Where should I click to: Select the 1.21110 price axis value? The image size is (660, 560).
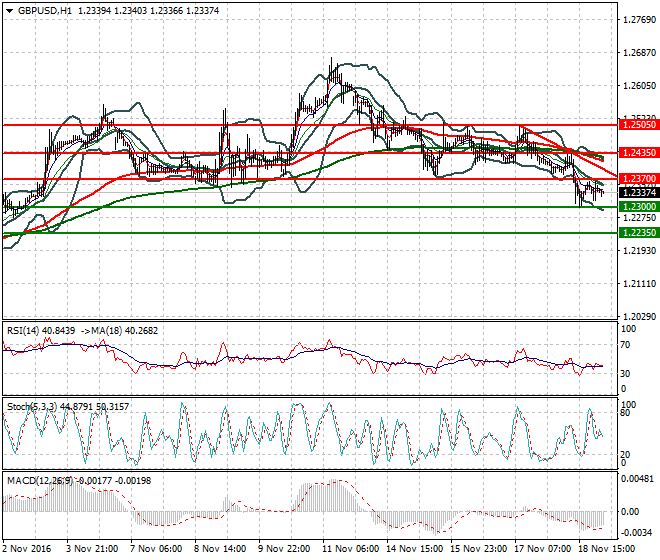(639, 284)
